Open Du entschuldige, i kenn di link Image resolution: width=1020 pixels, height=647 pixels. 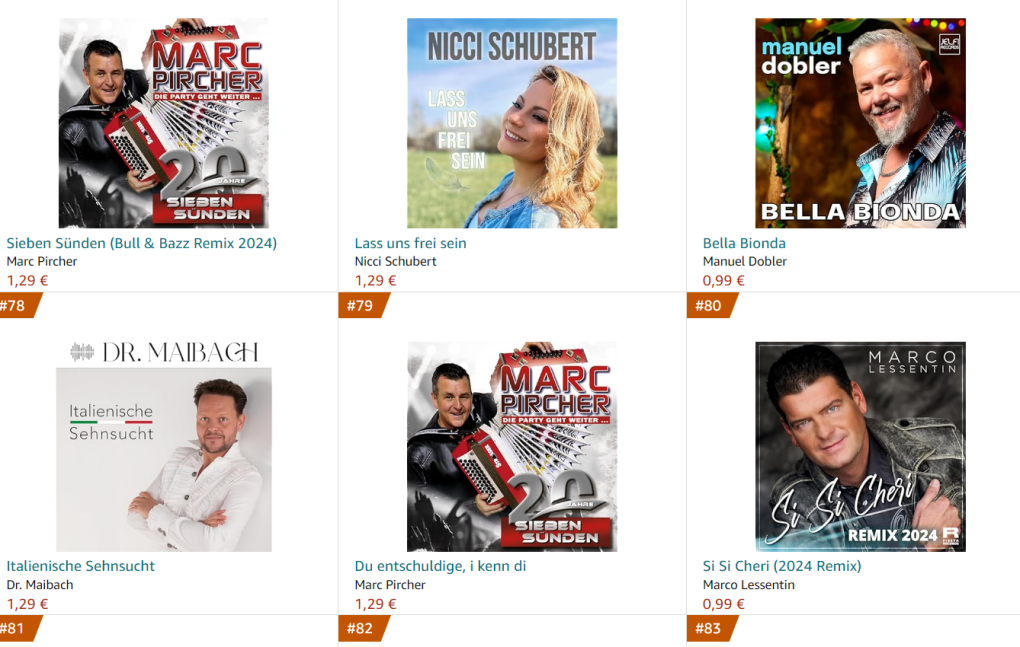tap(440, 566)
